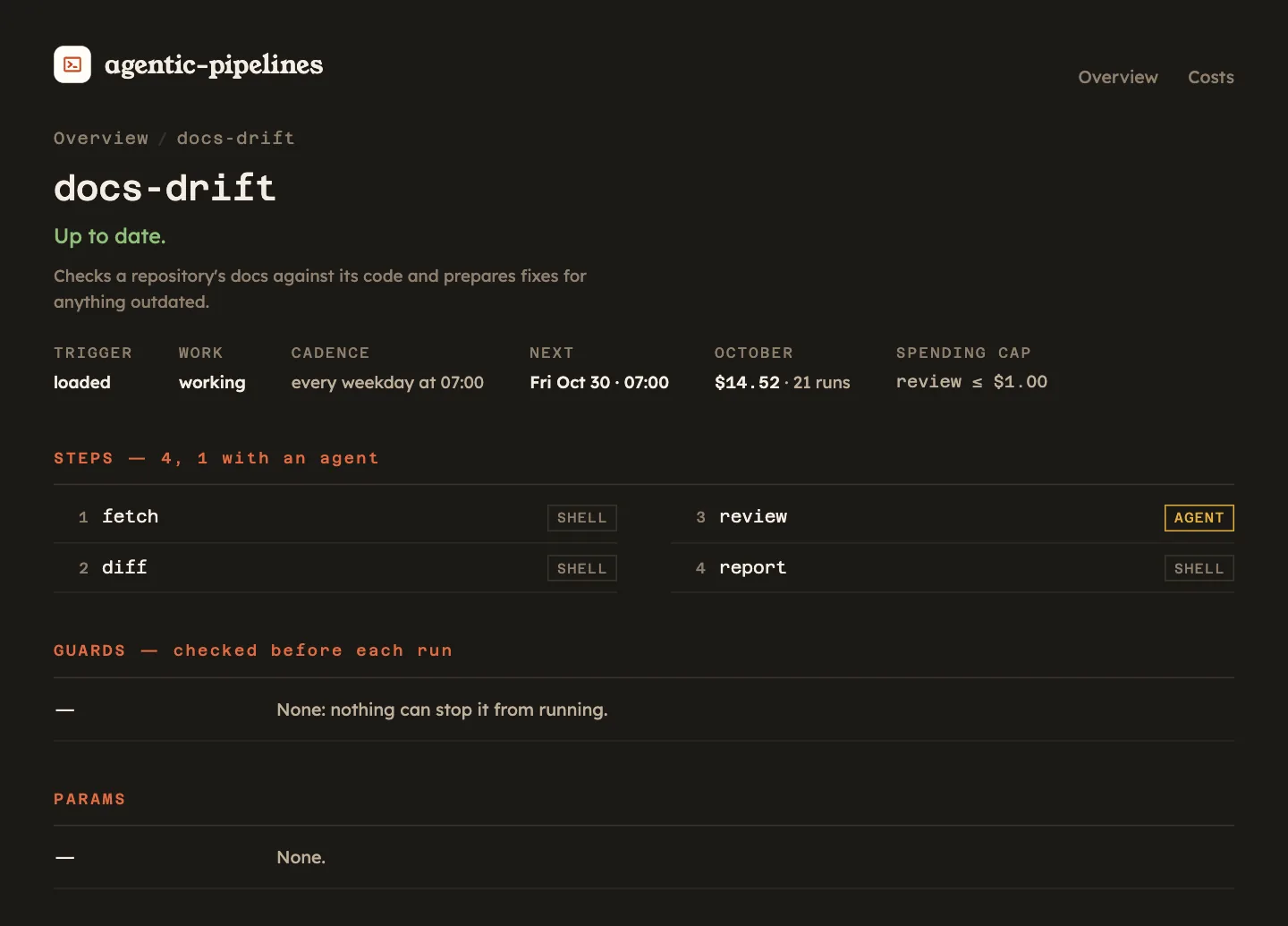Go to the Overview nav item
Viewport: 1288px width, 926px height.
tap(1118, 77)
